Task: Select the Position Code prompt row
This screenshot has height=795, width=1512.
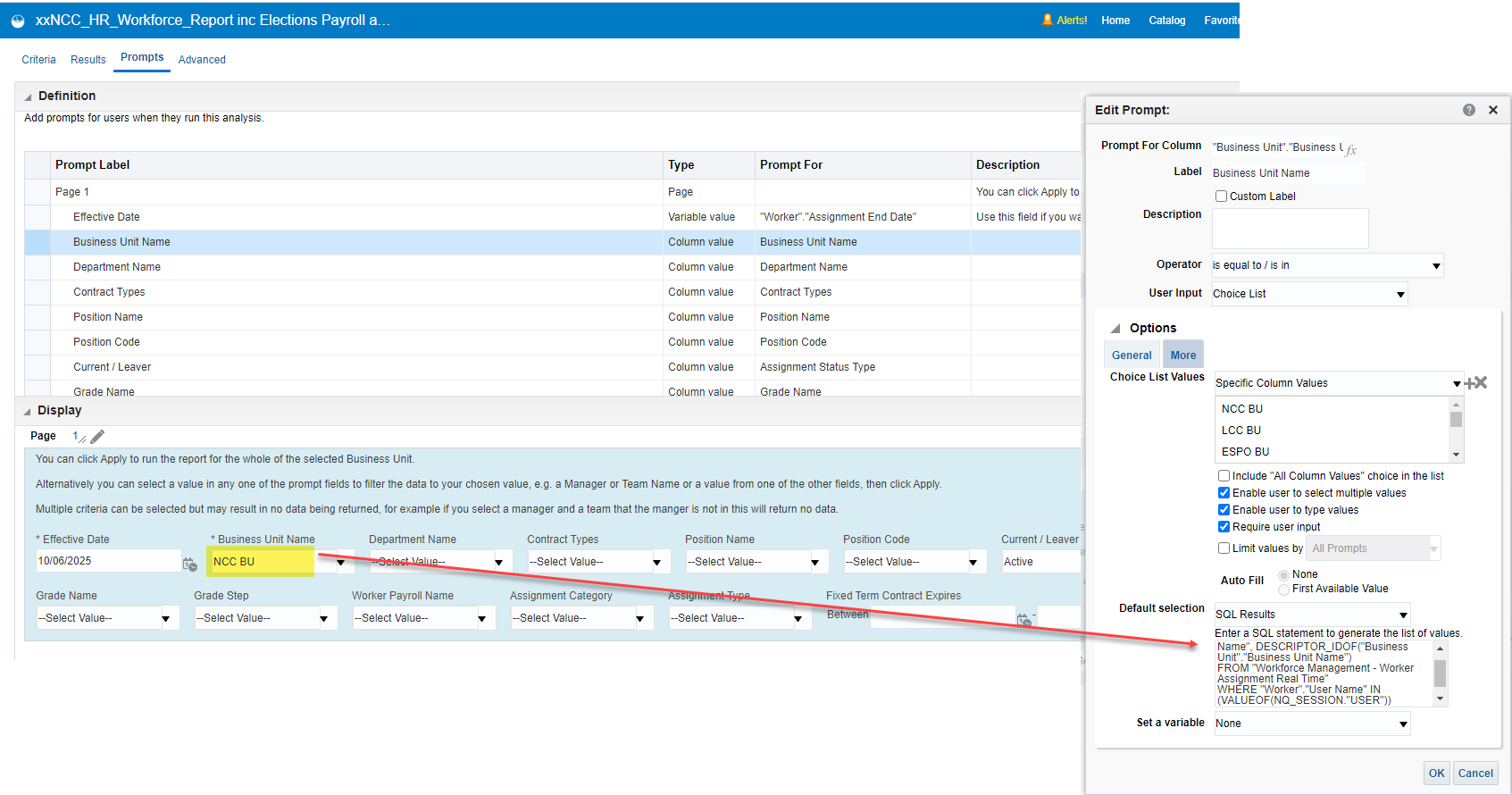Action: coord(554,342)
